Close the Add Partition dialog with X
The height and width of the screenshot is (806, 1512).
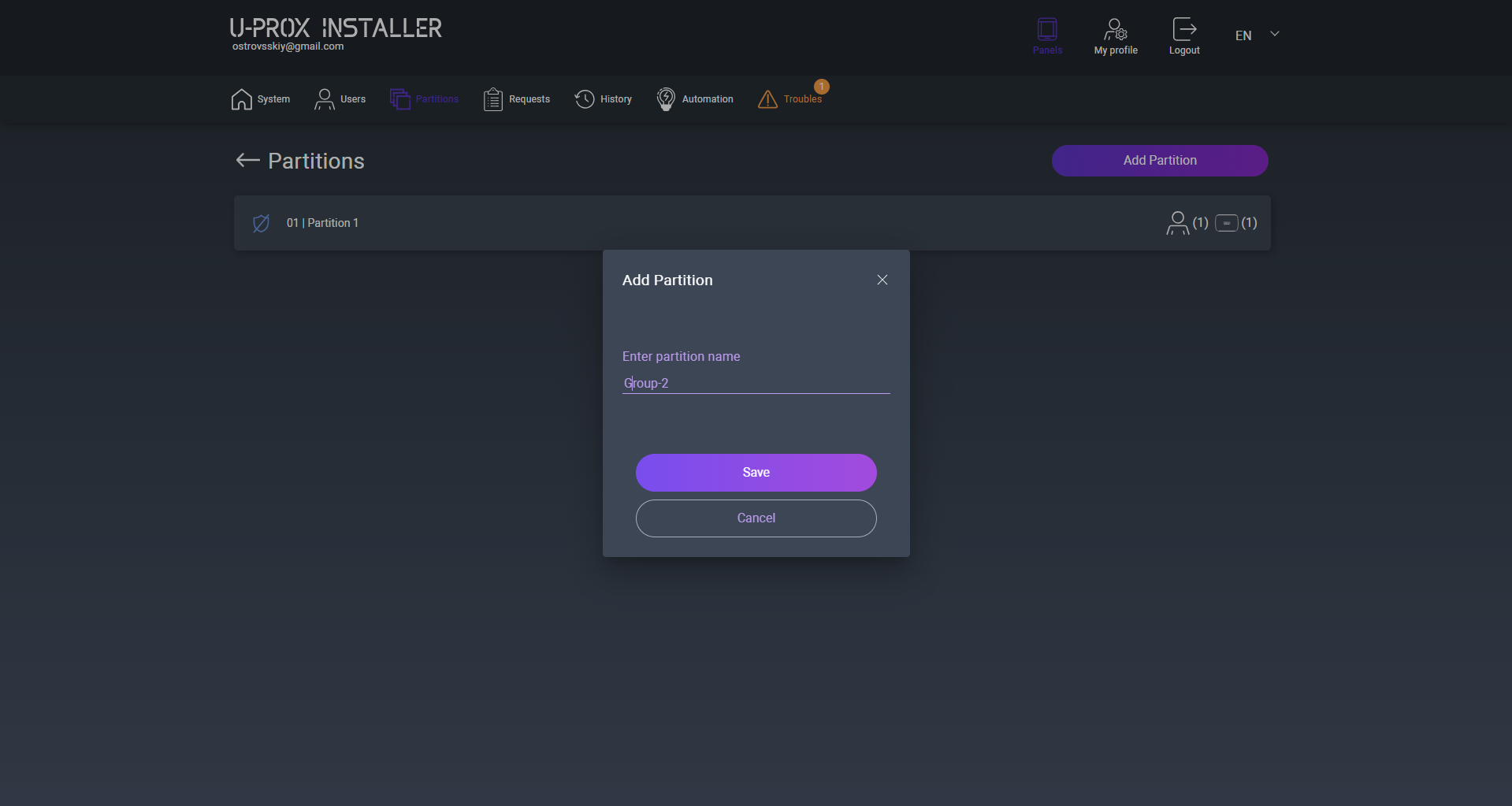pos(882,280)
